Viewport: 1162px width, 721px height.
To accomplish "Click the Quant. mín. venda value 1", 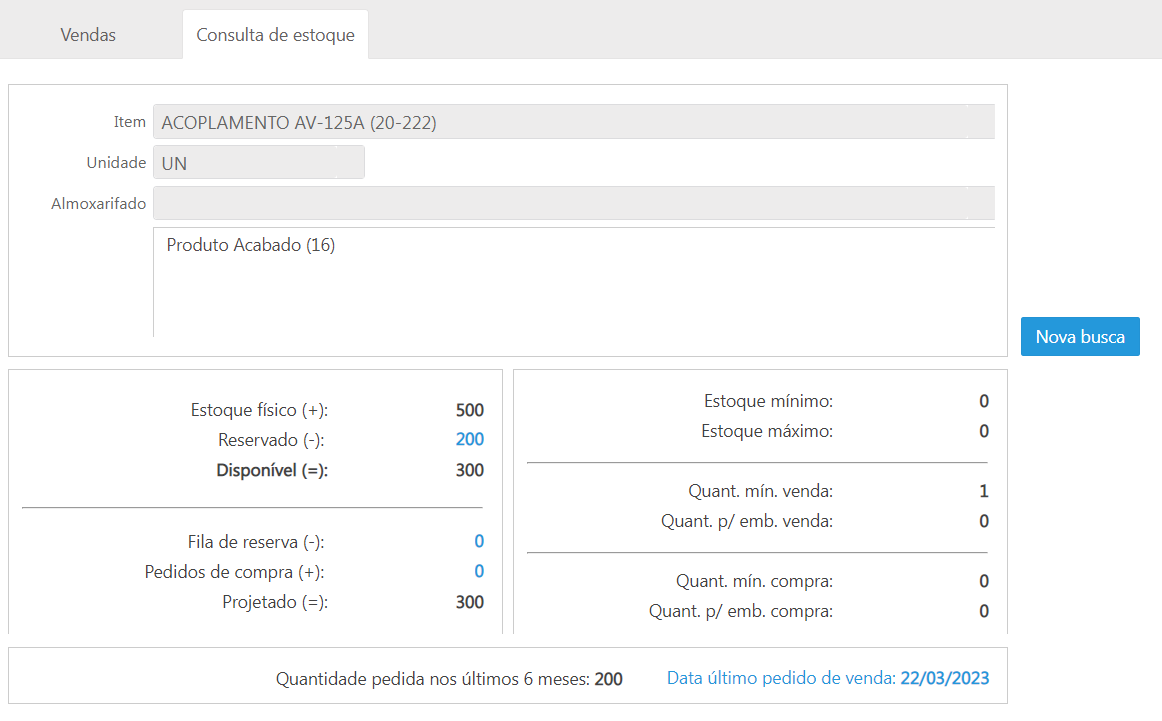I will (983, 491).
